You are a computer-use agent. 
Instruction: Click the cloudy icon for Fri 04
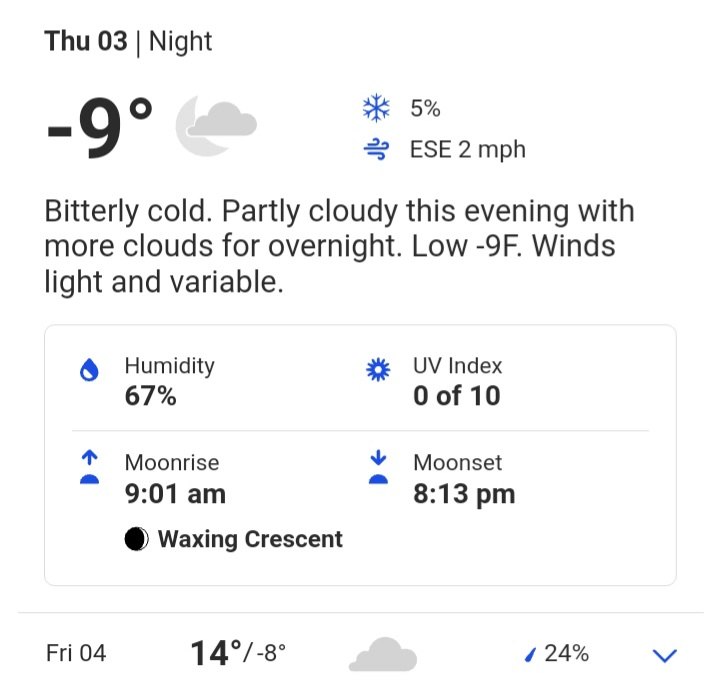[x=383, y=654]
